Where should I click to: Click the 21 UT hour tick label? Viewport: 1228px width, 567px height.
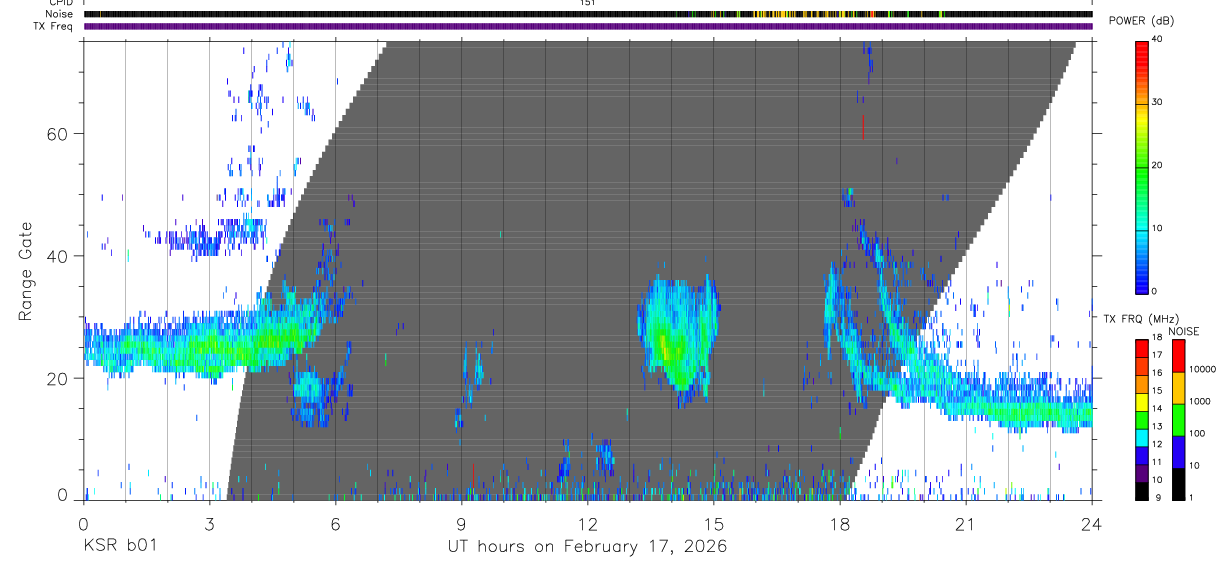pos(966,523)
